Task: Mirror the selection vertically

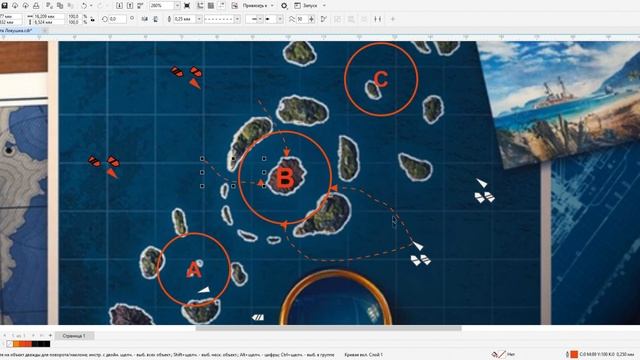Action: (156, 19)
